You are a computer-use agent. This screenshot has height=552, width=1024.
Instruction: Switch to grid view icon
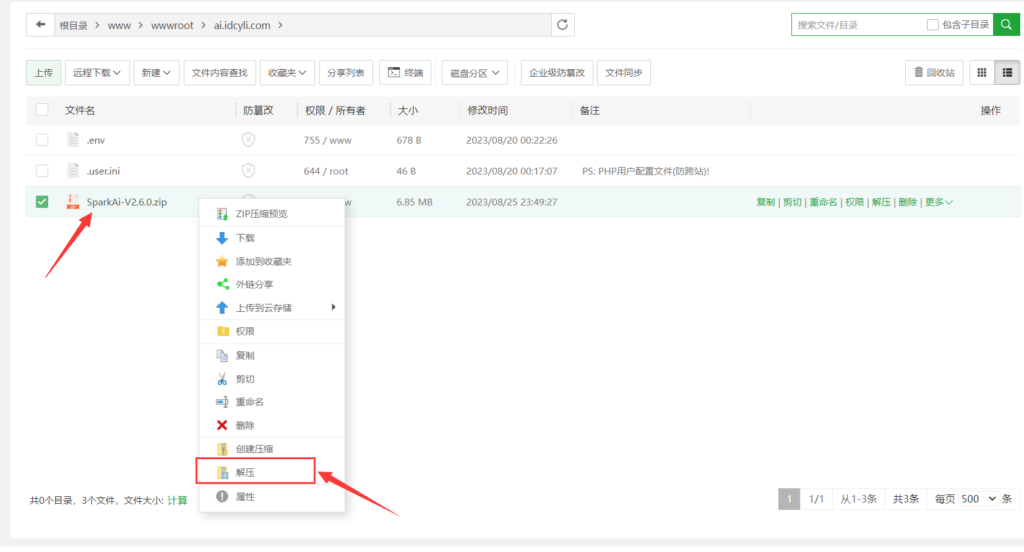coord(981,72)
